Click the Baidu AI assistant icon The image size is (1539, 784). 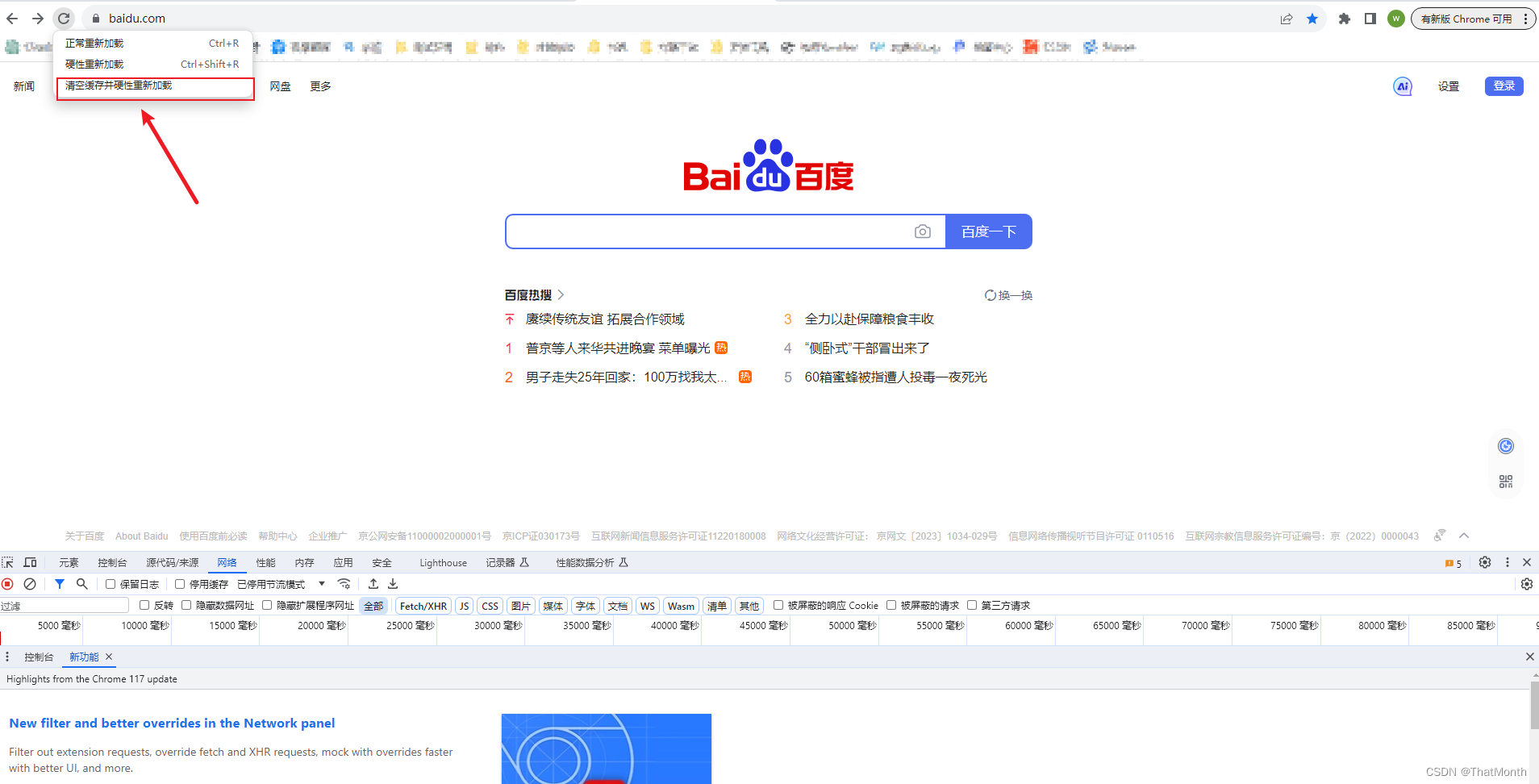click(x=1403, y=86)
